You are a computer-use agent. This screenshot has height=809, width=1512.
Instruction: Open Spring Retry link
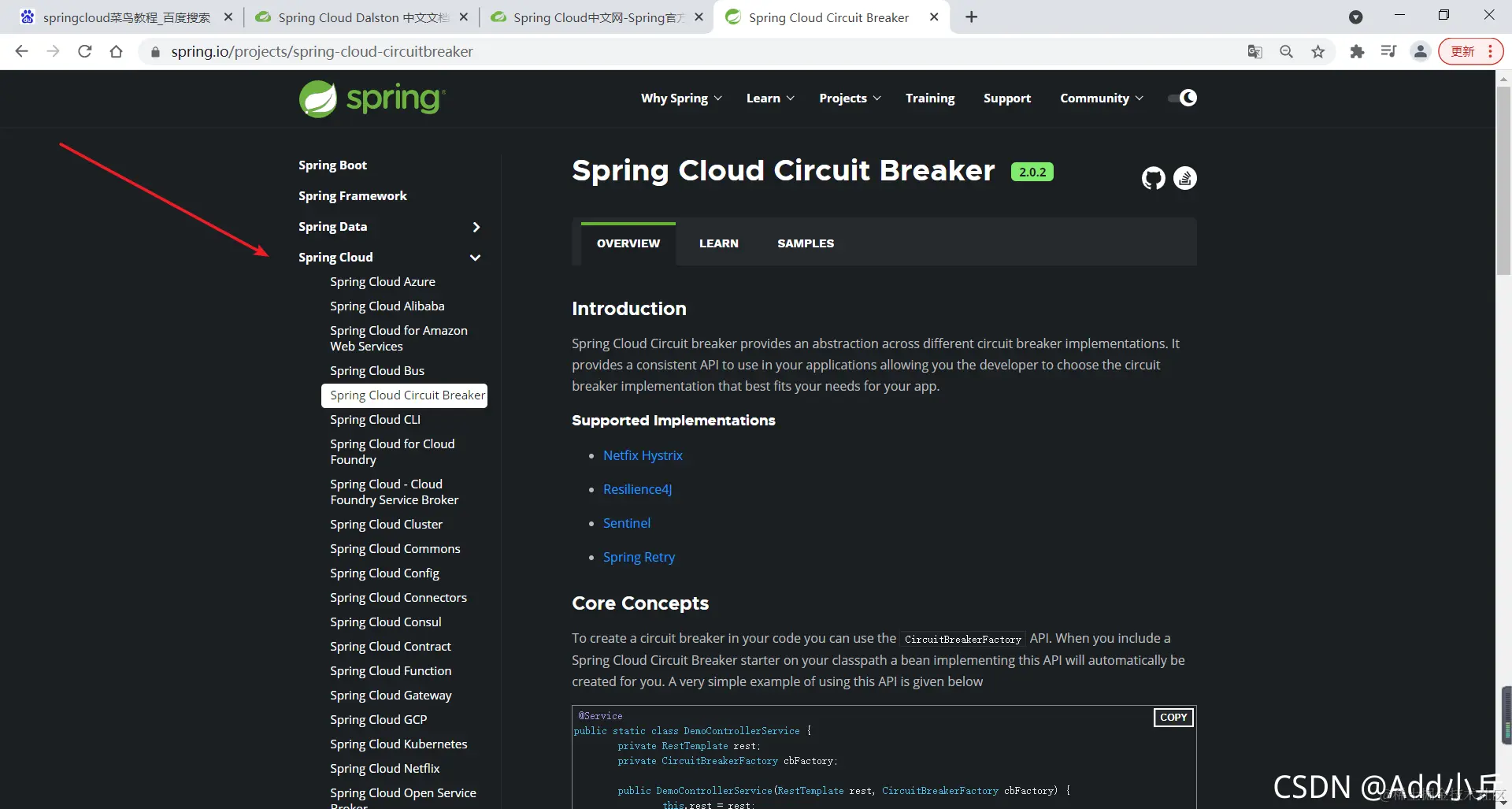[639, 557]
